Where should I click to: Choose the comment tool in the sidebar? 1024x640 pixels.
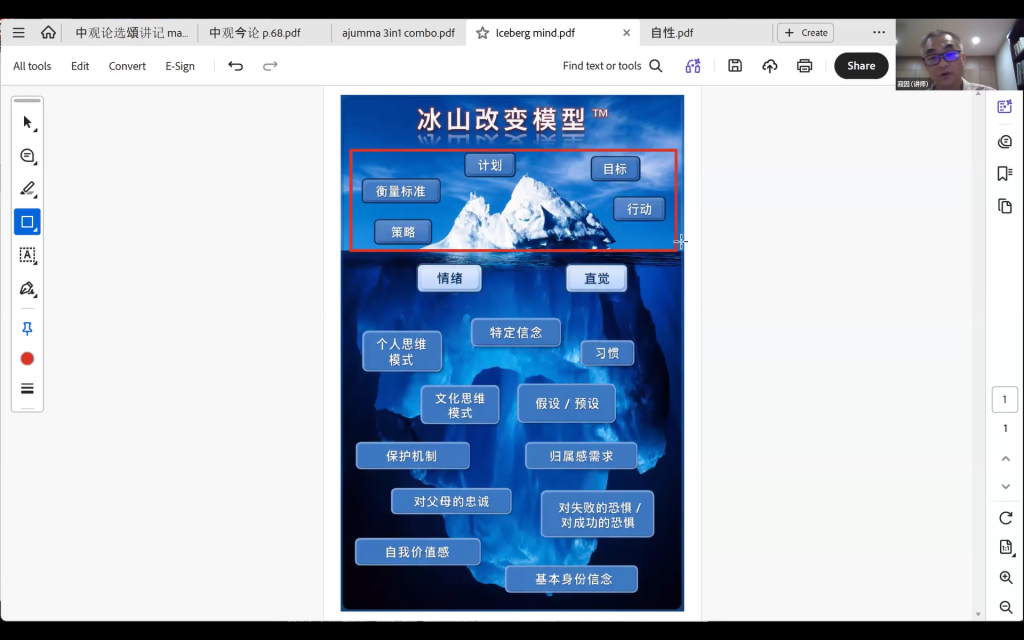coord(27,155)
